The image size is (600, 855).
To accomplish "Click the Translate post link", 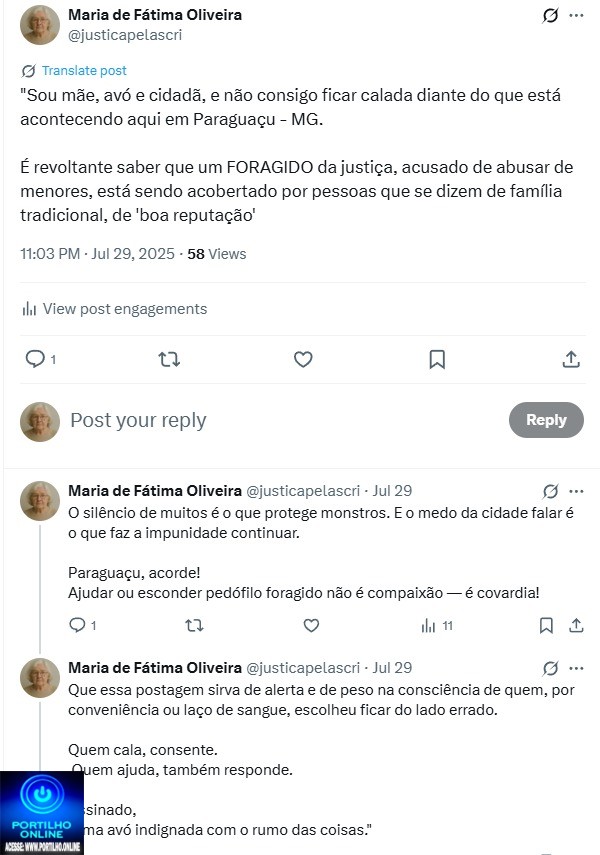I will point(84,71).
